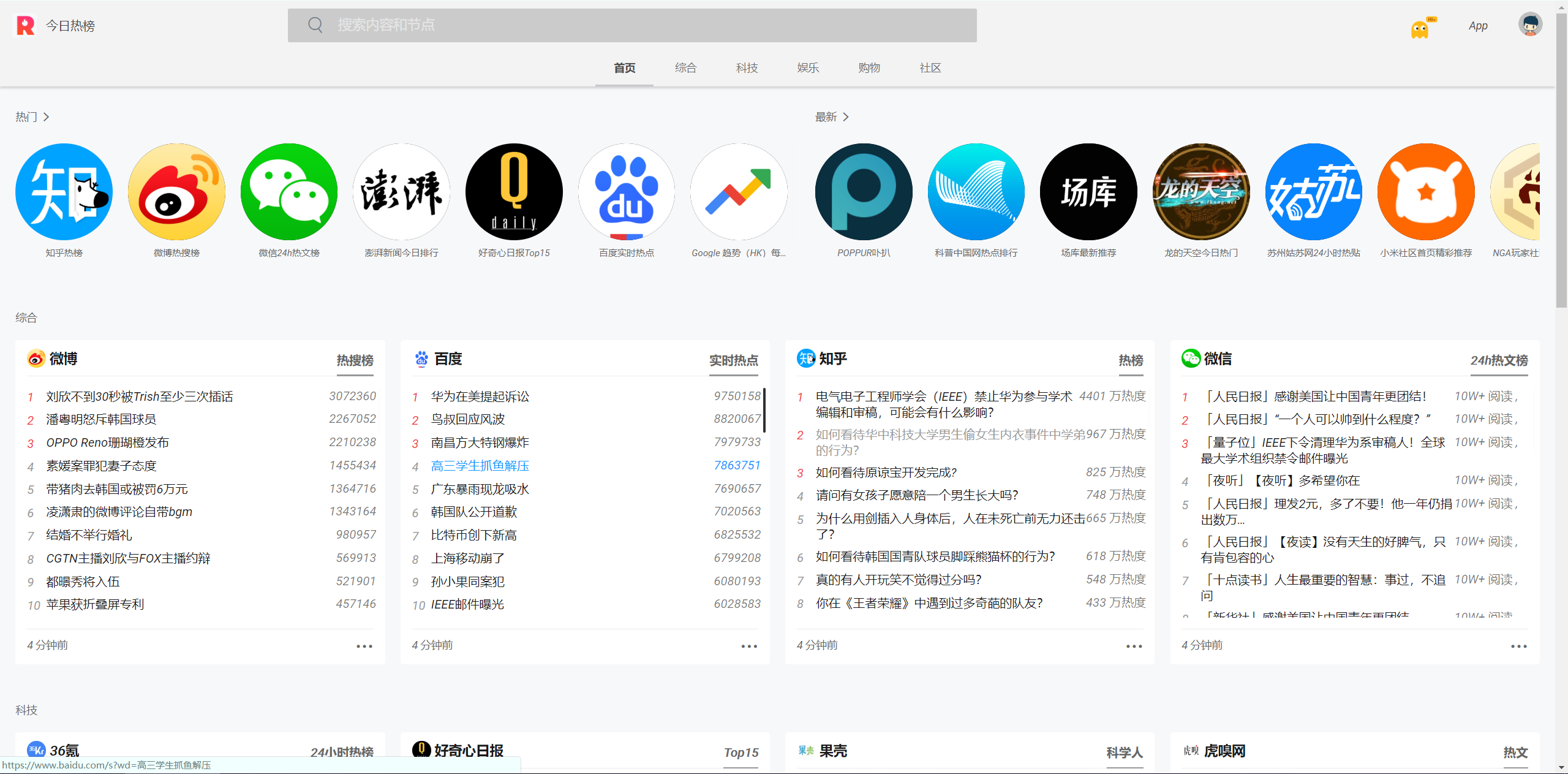Image resolution: width=1568 pixels, height=774 pixels.
Task: Click the POPPUR circular icon
Action: click(864, 192)
